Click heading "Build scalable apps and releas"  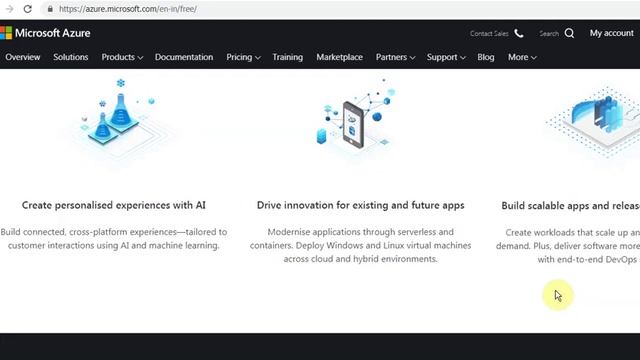click(x=570, y=206)
